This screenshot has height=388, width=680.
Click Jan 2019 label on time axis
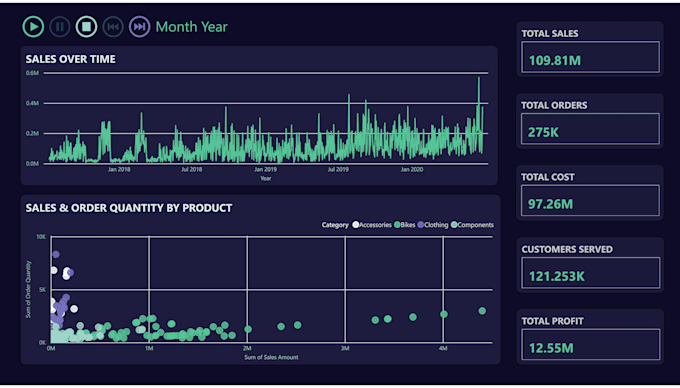tap(265, 170)
